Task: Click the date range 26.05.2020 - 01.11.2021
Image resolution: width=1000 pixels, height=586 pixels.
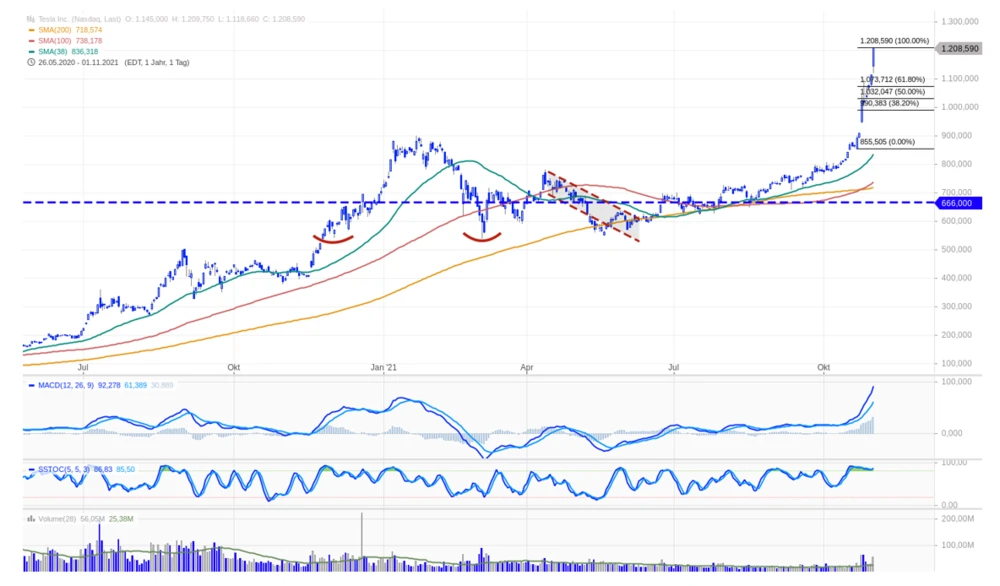Action: tap(80, 62)
